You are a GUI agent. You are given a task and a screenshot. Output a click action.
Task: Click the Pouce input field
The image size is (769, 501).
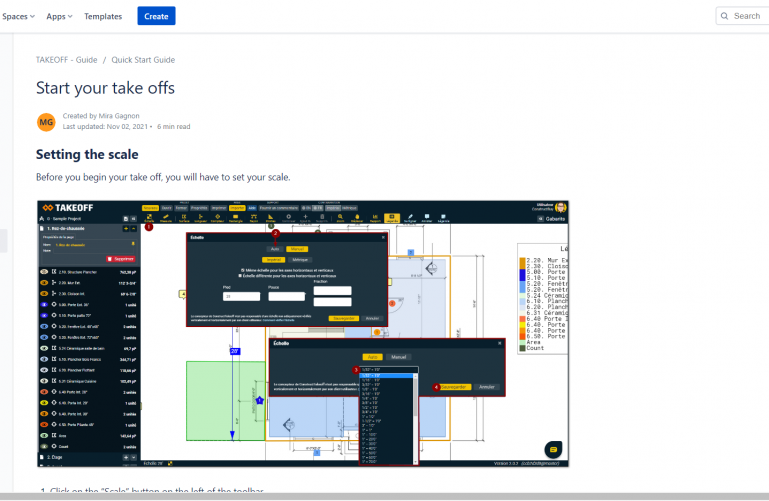coord(287,296)
